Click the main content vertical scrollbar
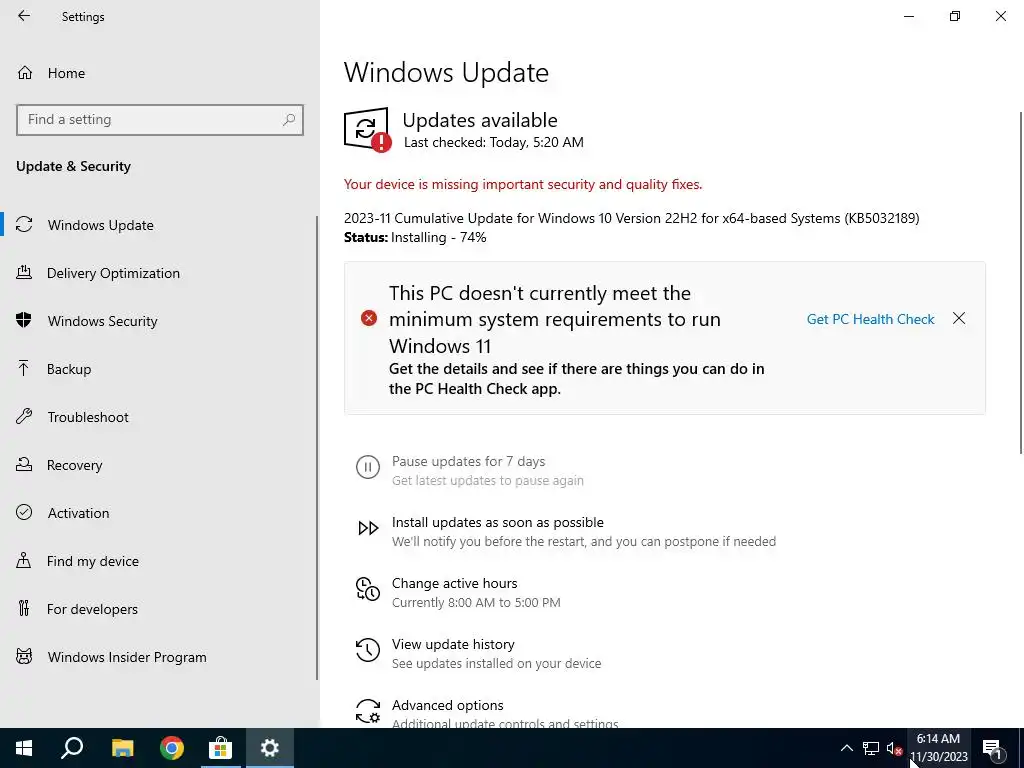This screenshot has width=1024, height=768. [x=1021, y=282]
